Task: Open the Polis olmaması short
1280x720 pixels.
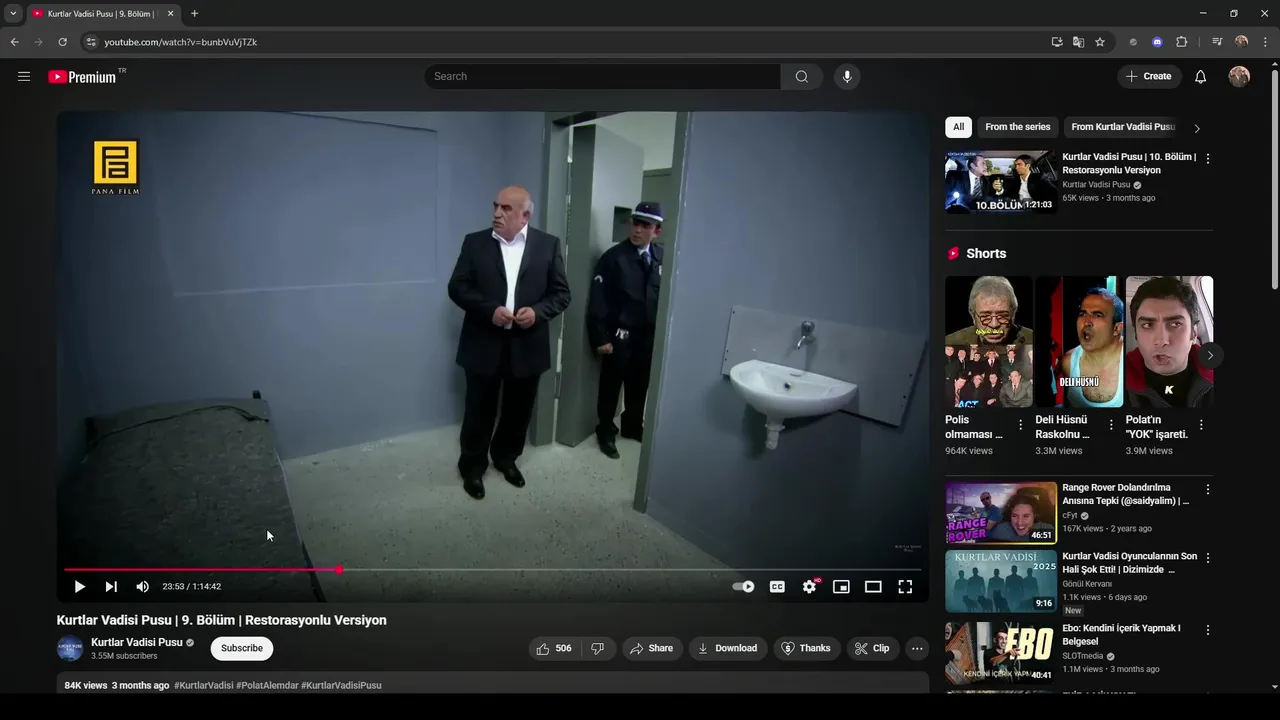Action: point(988,341)
